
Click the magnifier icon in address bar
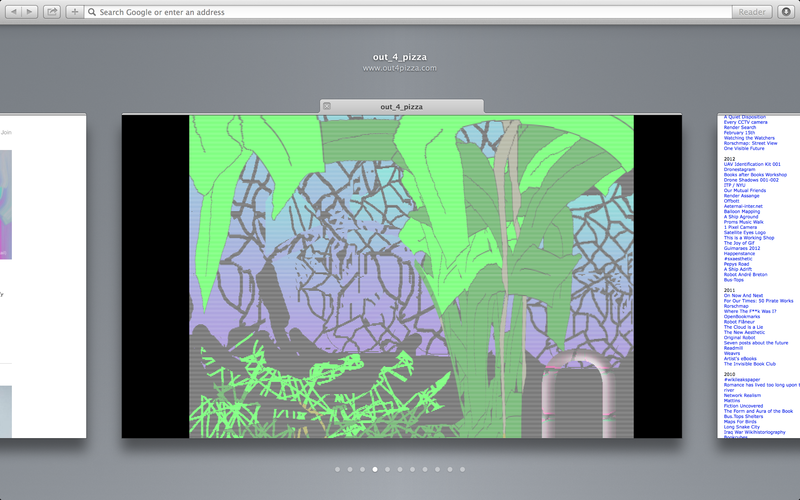coord(92,12)
